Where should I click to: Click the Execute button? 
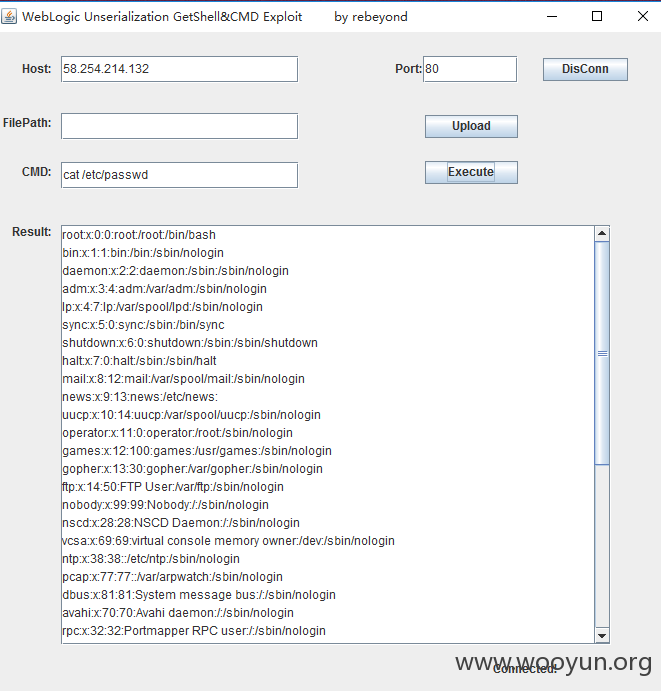coord(471,172)
